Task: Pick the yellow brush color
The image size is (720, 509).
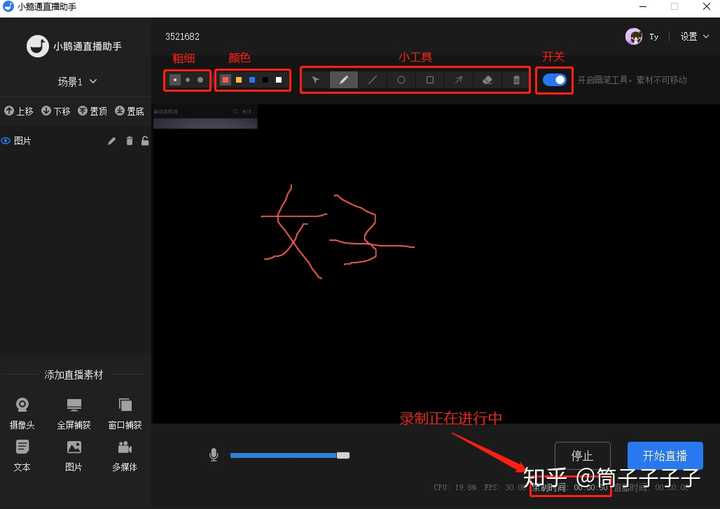Action: 239,80
